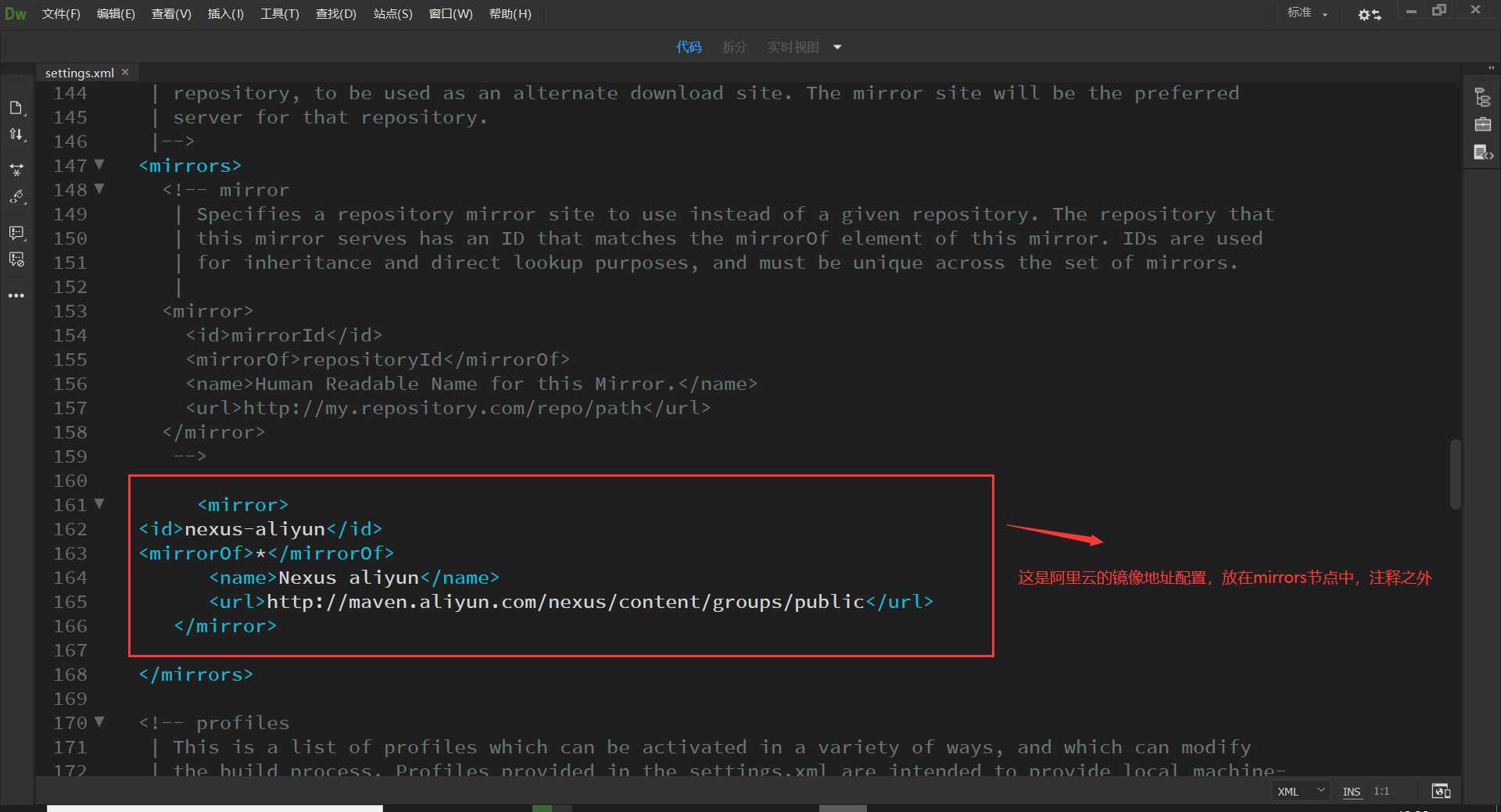Viewport: 1501px width, 812px height.
Task: Click the sync settings gear icon
Action: pyautogui.click(x=1369, y=14)
